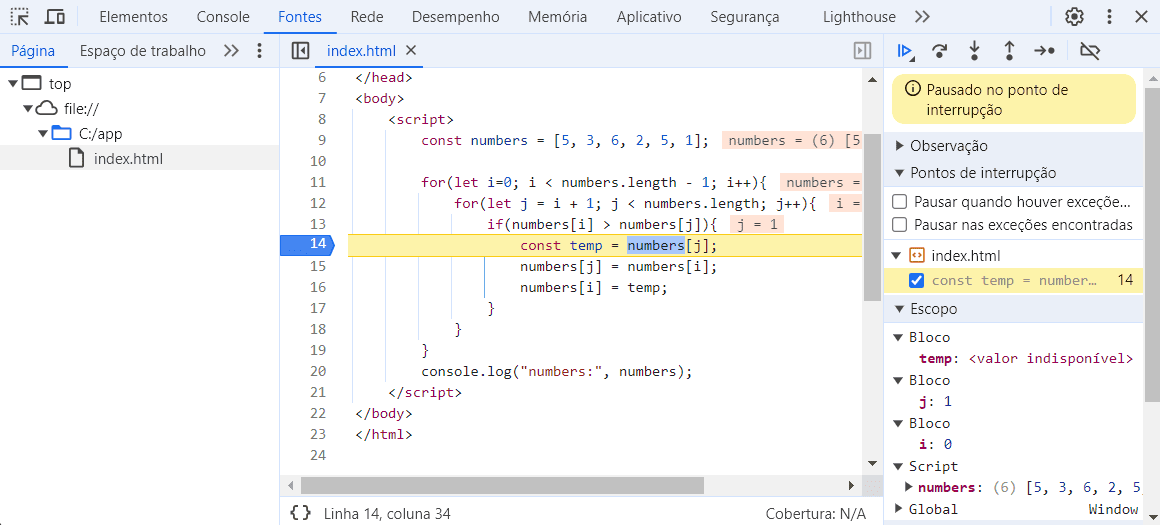Click the console.log line 20 code

coord(556,372)
